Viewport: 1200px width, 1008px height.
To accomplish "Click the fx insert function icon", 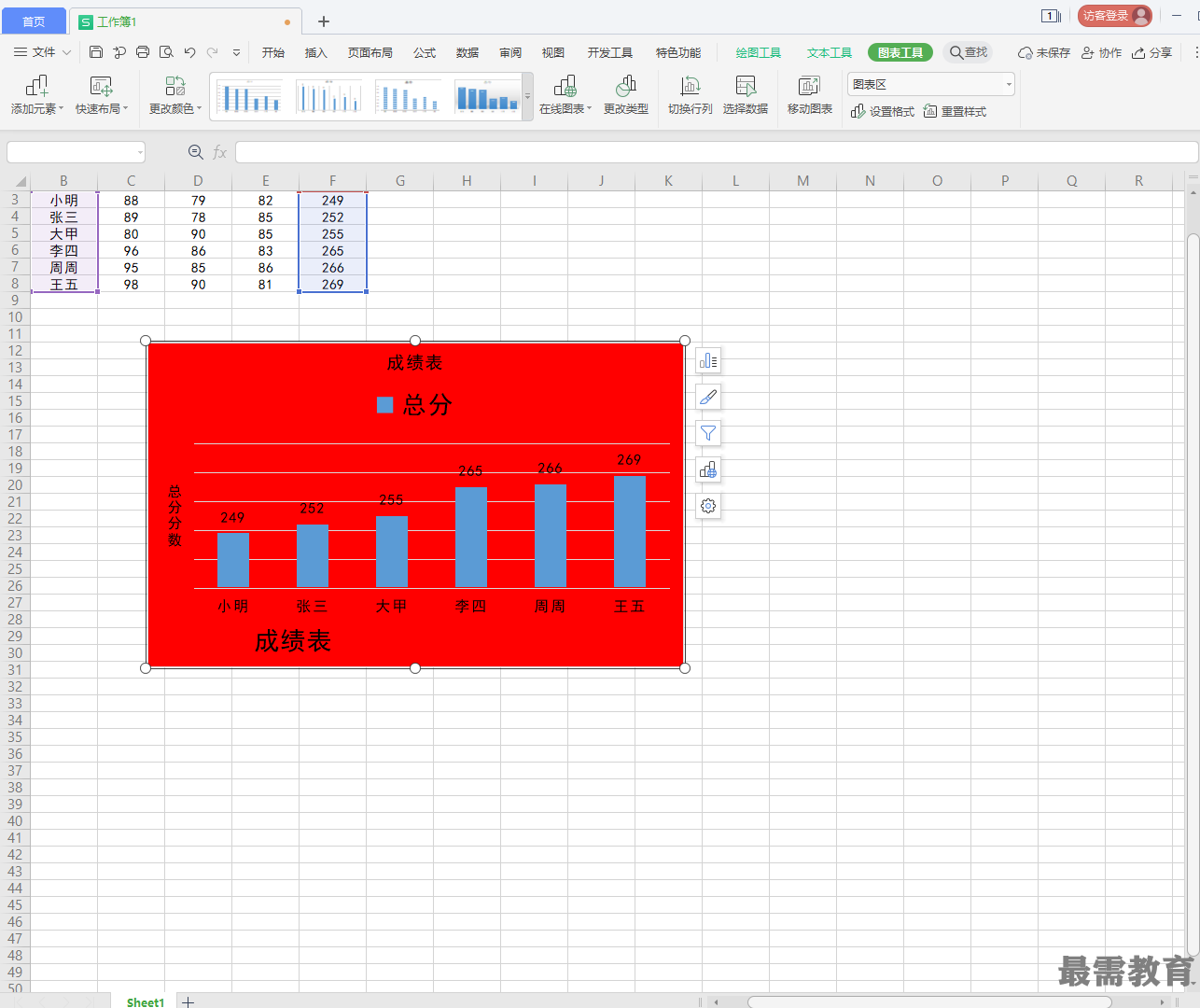I will click(220, 151).
